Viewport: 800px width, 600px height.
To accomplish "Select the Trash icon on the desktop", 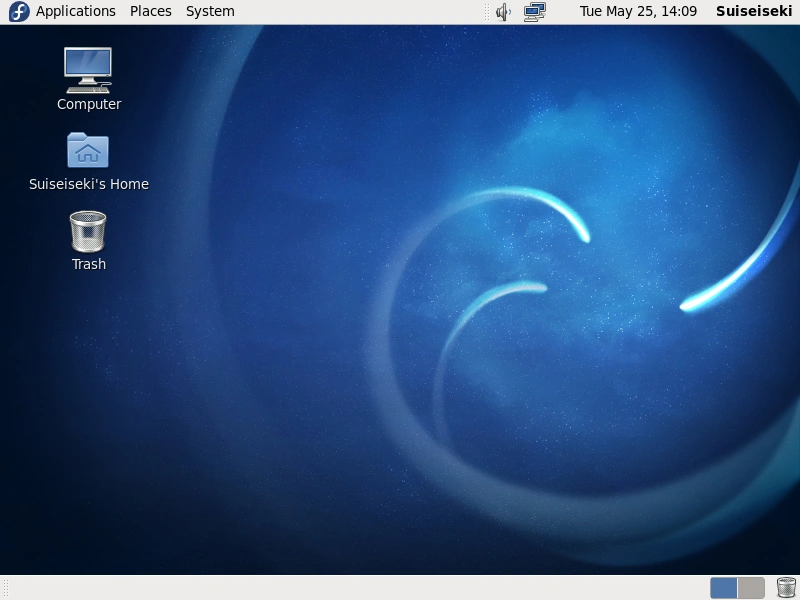I will click(x=88, y=232).
